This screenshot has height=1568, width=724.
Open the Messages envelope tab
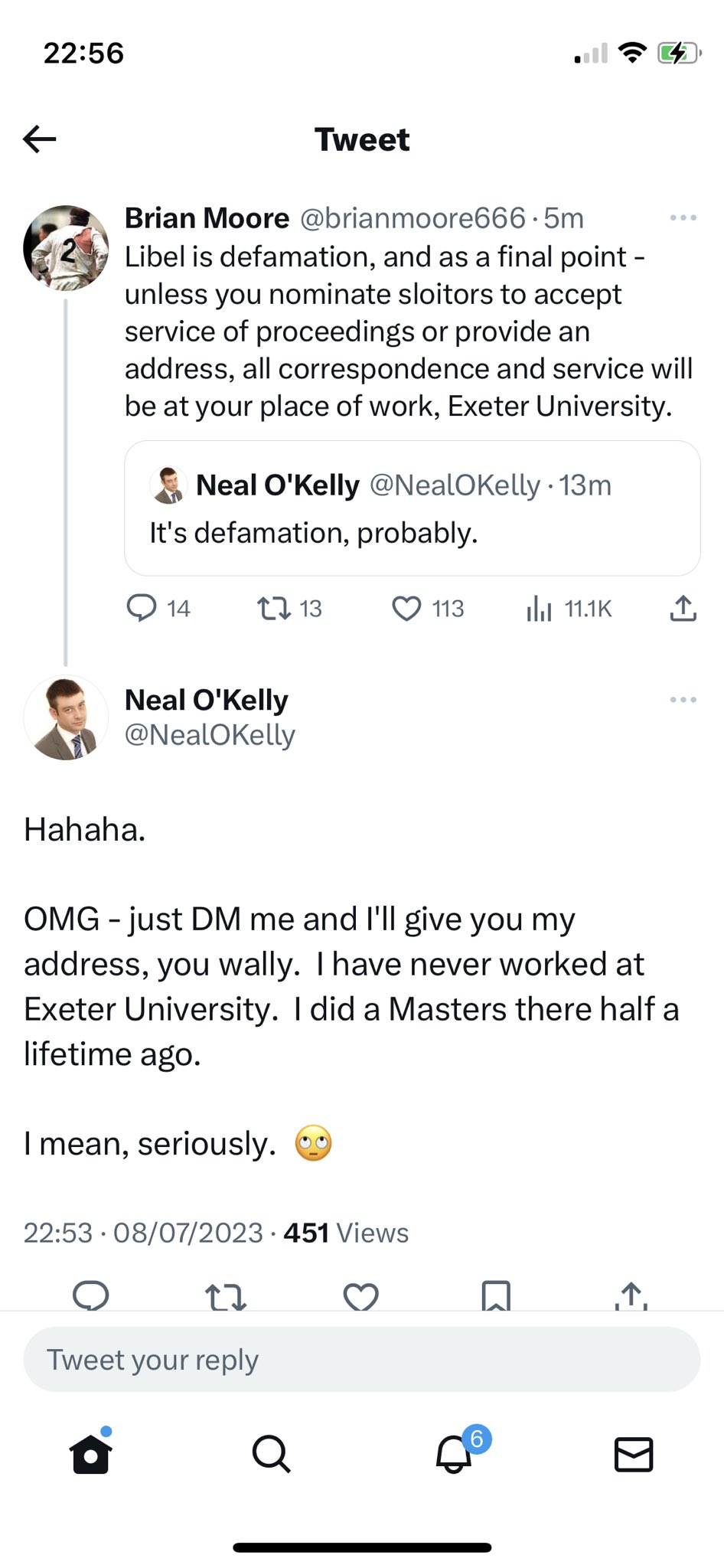(x=634, y=1453)
